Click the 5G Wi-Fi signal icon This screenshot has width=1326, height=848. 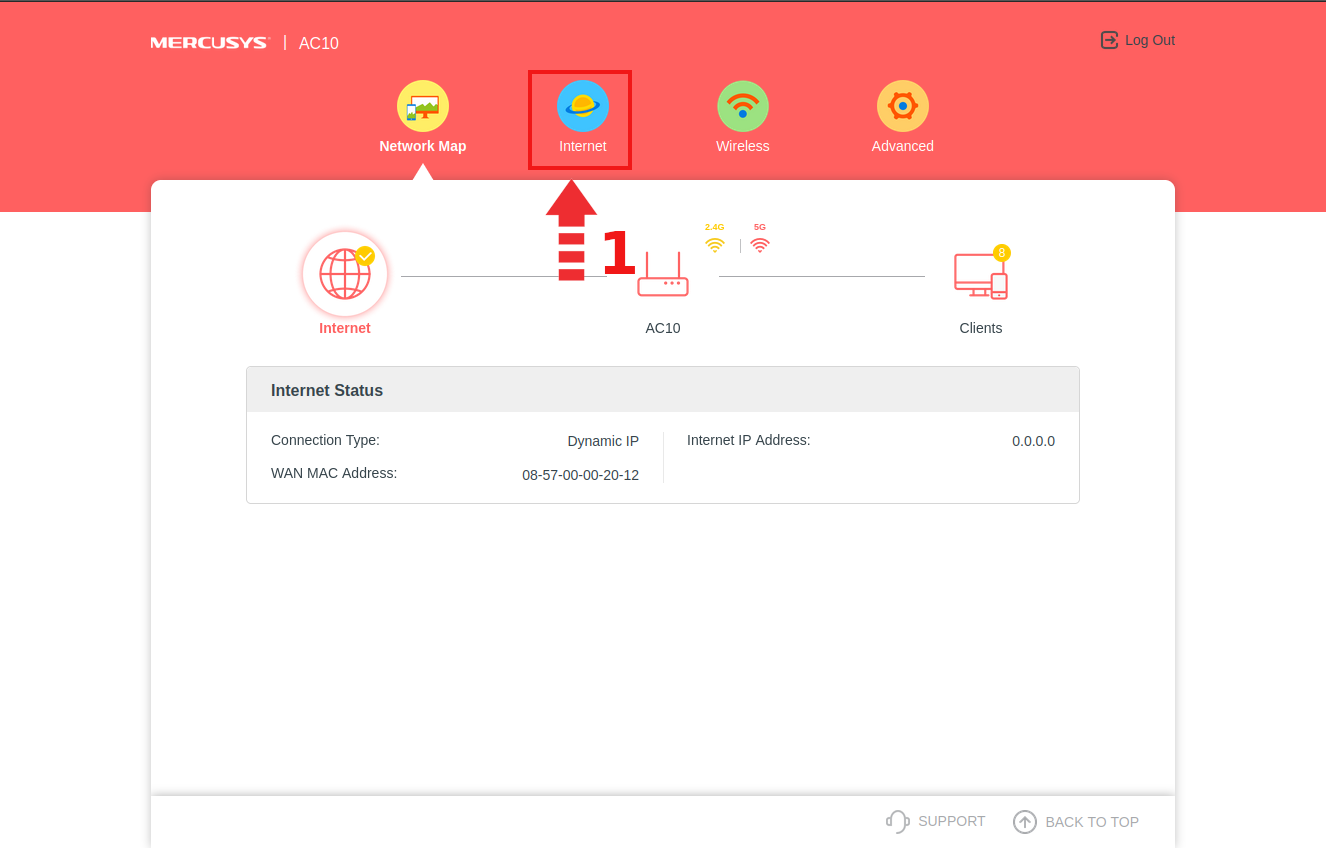point(760,245)
